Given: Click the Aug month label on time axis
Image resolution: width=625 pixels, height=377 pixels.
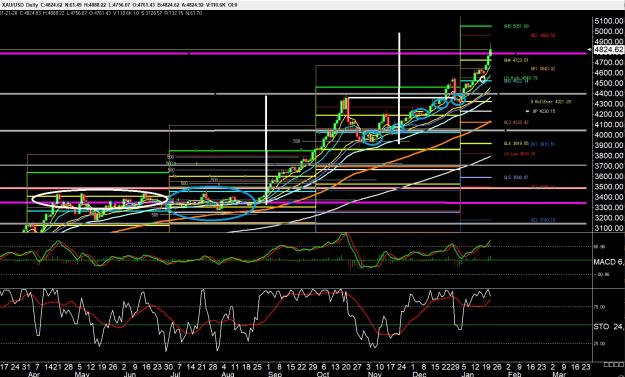Looking at the screenshot, I should (227, 375).
